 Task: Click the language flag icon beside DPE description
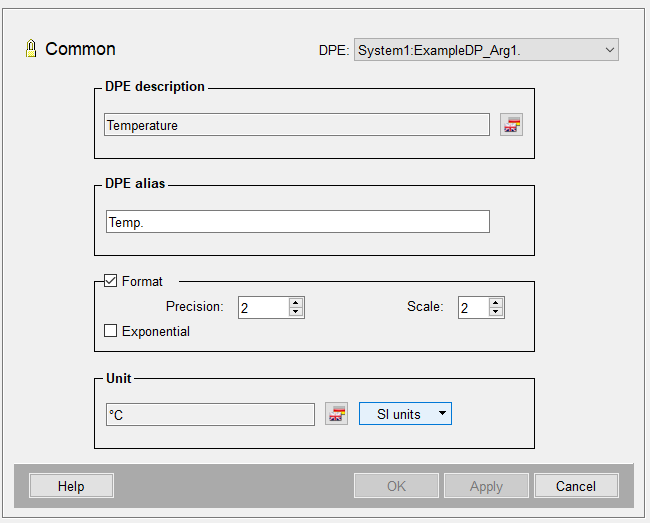(x=511, y=124)
